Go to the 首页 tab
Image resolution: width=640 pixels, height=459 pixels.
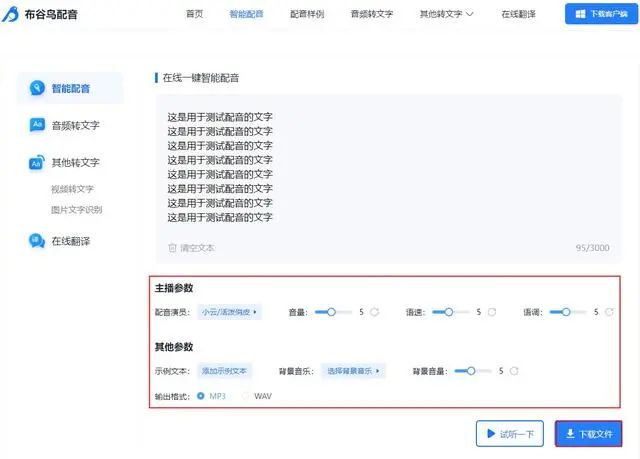click(x=194, y=14)
